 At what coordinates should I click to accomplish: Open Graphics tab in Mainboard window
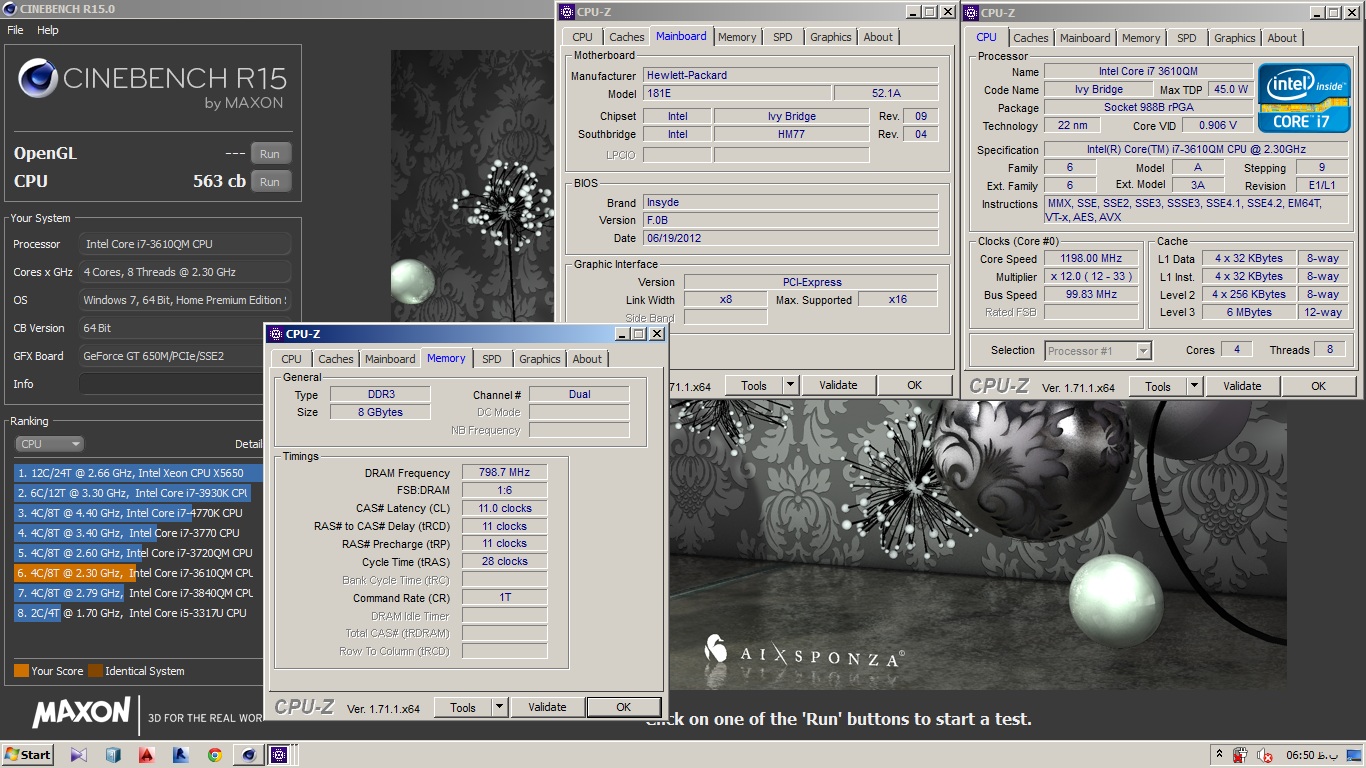click(x=831, y=37)
